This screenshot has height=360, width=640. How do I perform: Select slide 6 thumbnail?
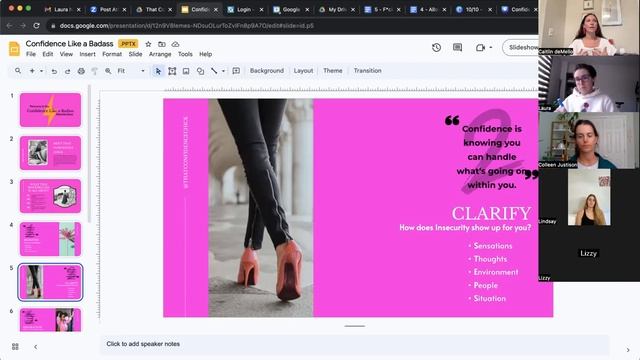(50, 320)
